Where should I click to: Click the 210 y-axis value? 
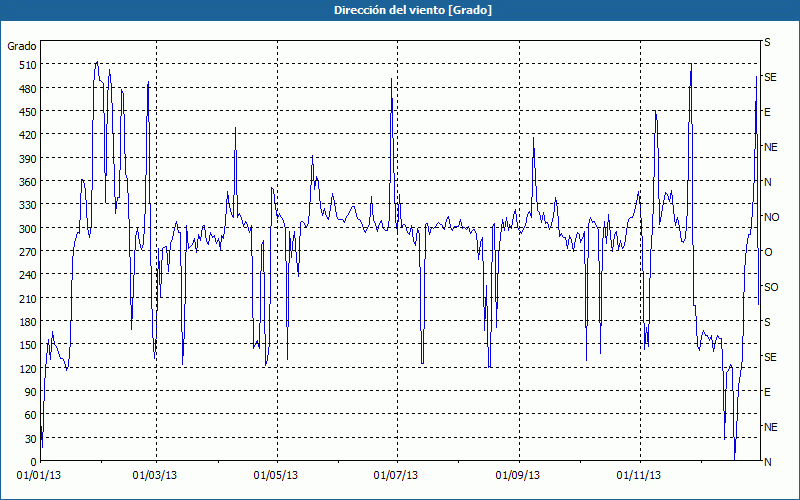coord(28,299)
